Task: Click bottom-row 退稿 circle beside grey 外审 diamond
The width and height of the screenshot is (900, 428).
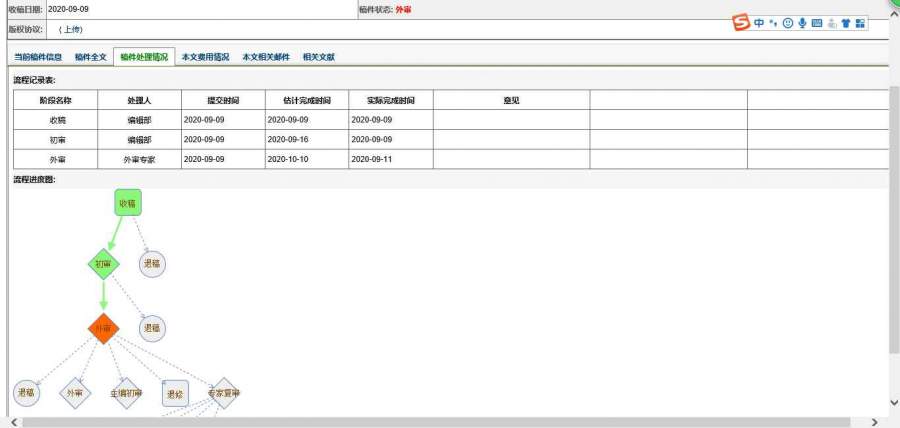Action: (26, 393)
